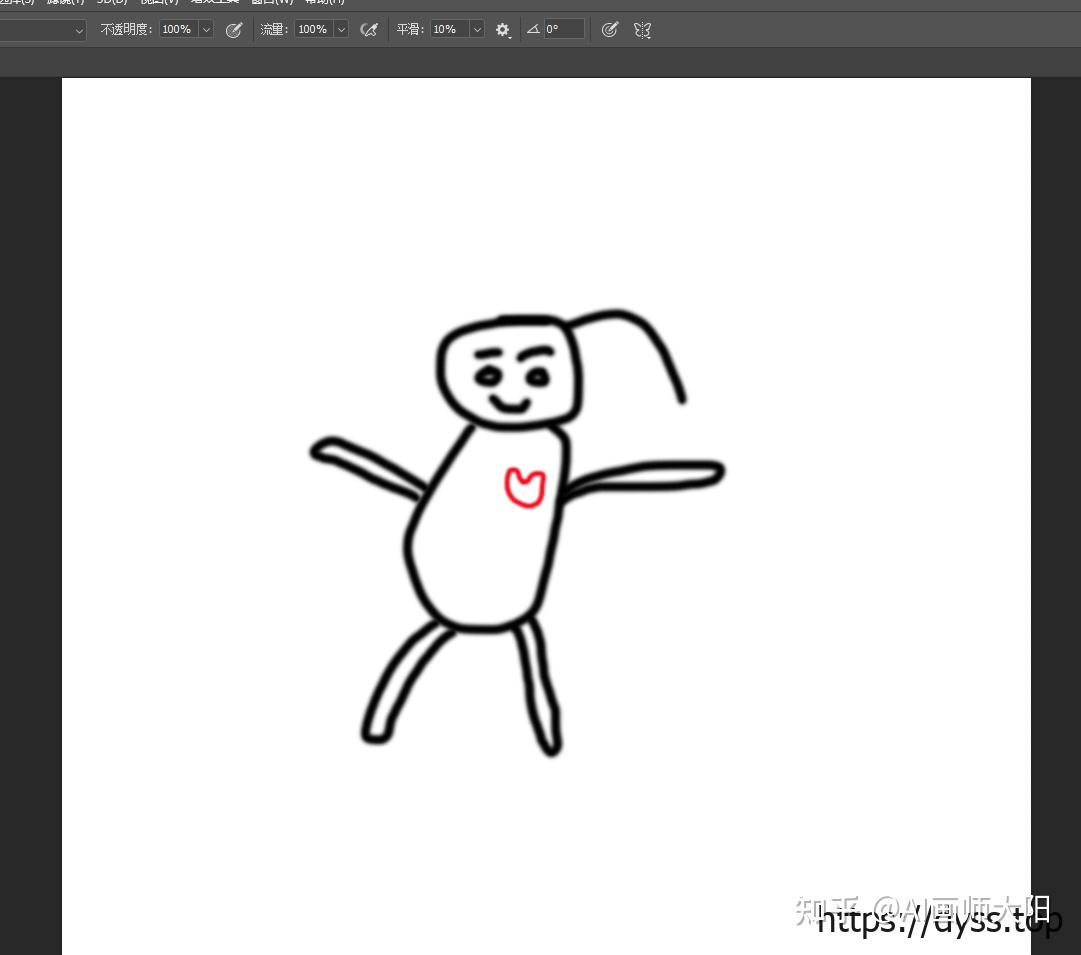Open the 不透明度 percentage dropdown arrow
The image size is (1081, 955).
pyautogui.click(x=205, y=29)
